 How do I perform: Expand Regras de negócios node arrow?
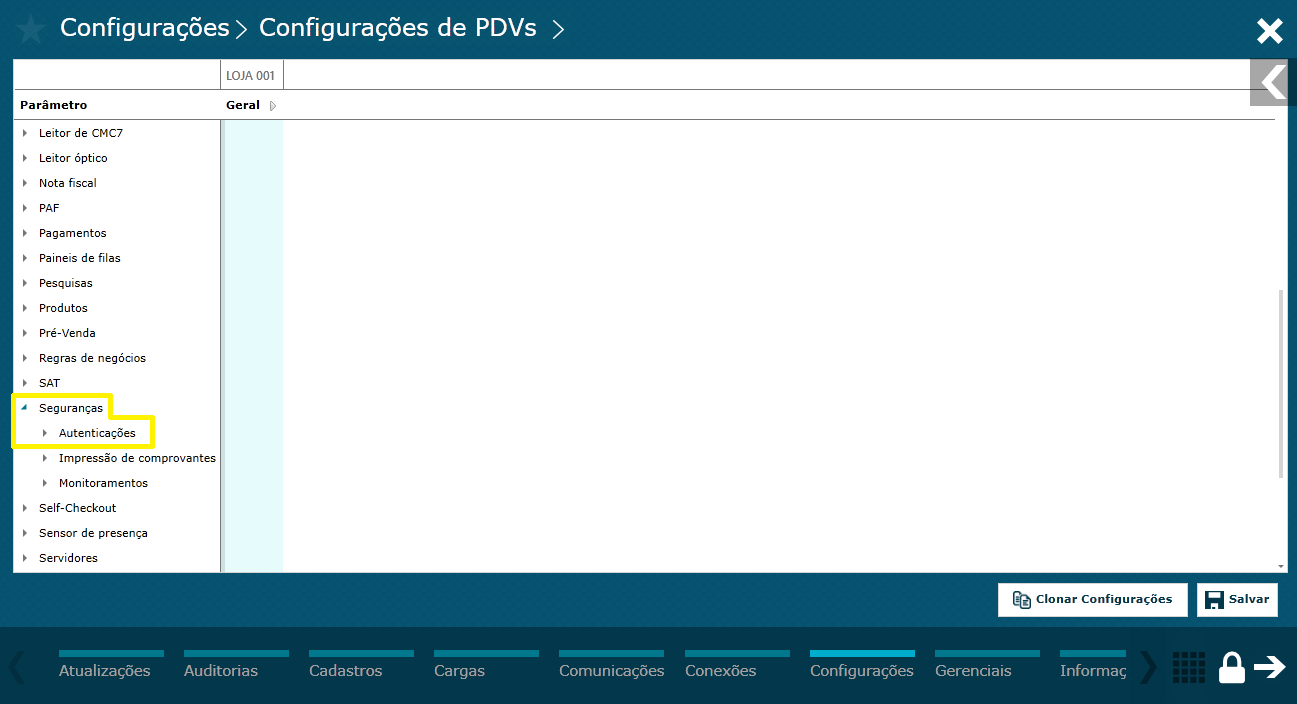[25, 358]
